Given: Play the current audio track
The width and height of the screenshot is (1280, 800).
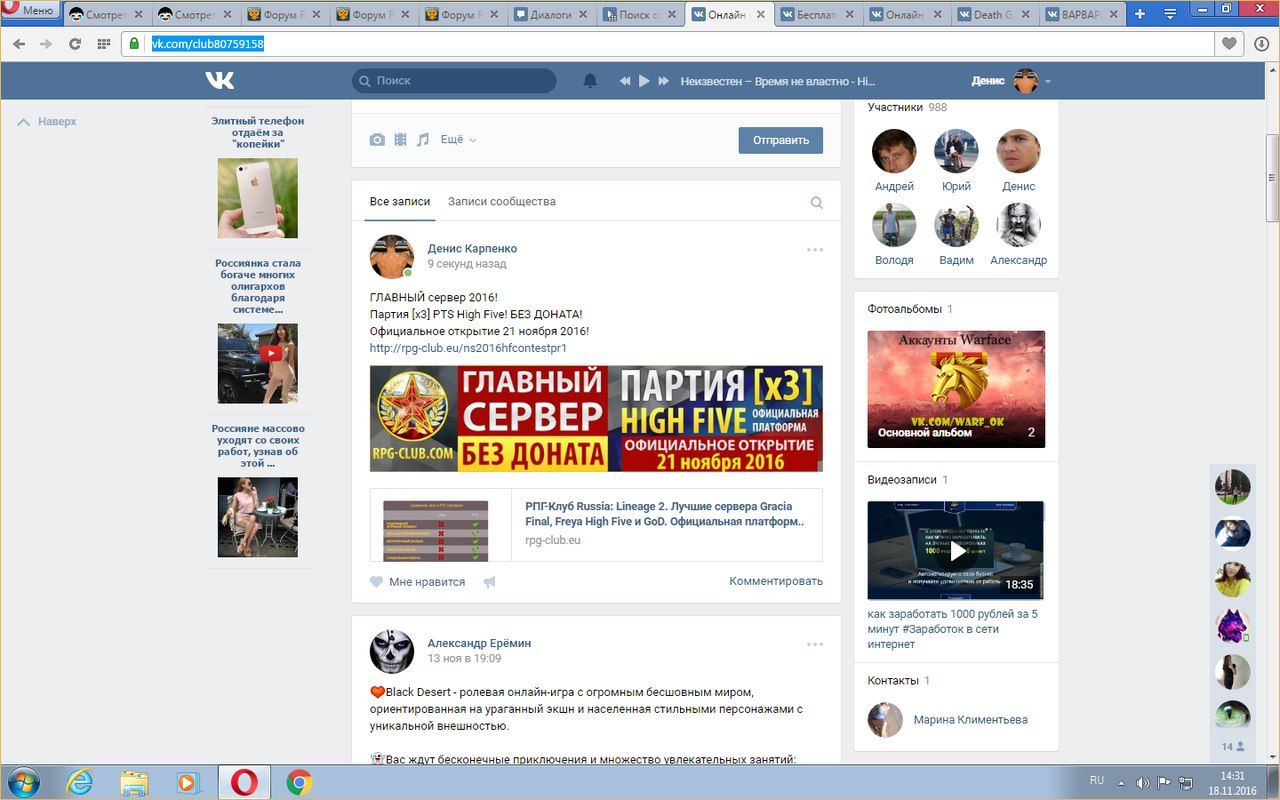Looking at the screenshot, I should [x=644, y=81].
